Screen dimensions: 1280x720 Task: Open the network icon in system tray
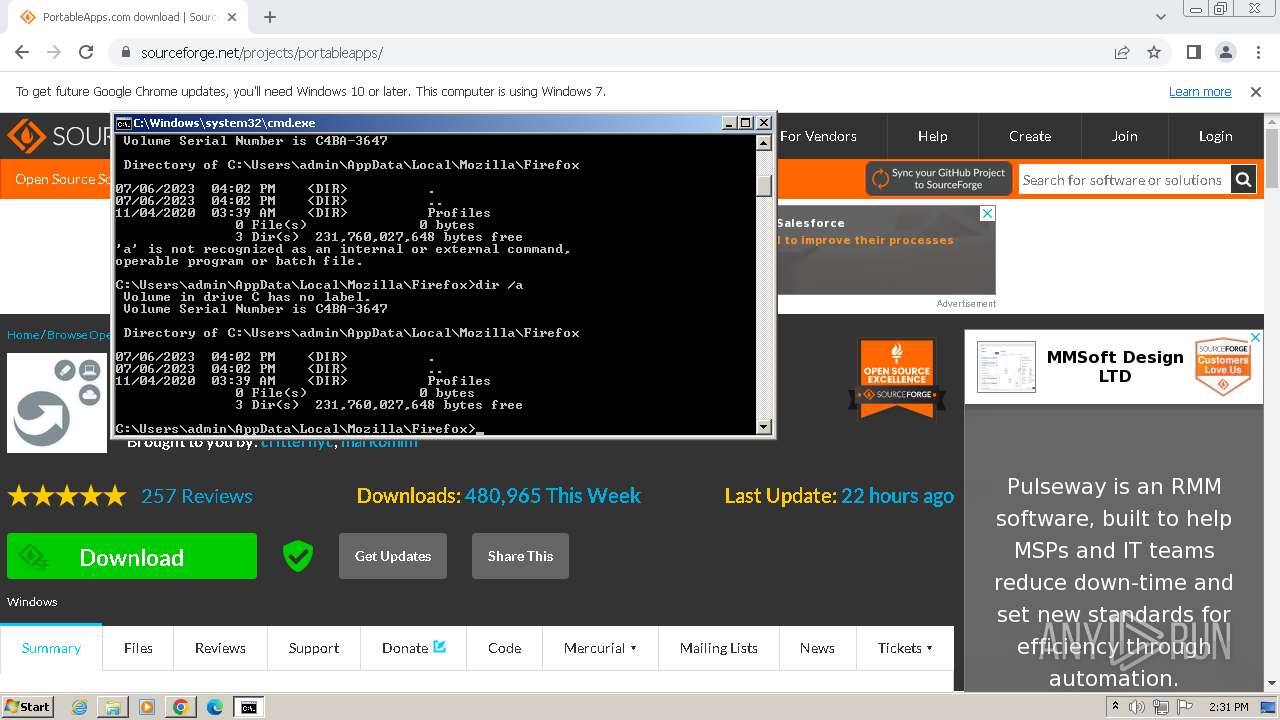tap(1161, 707)
